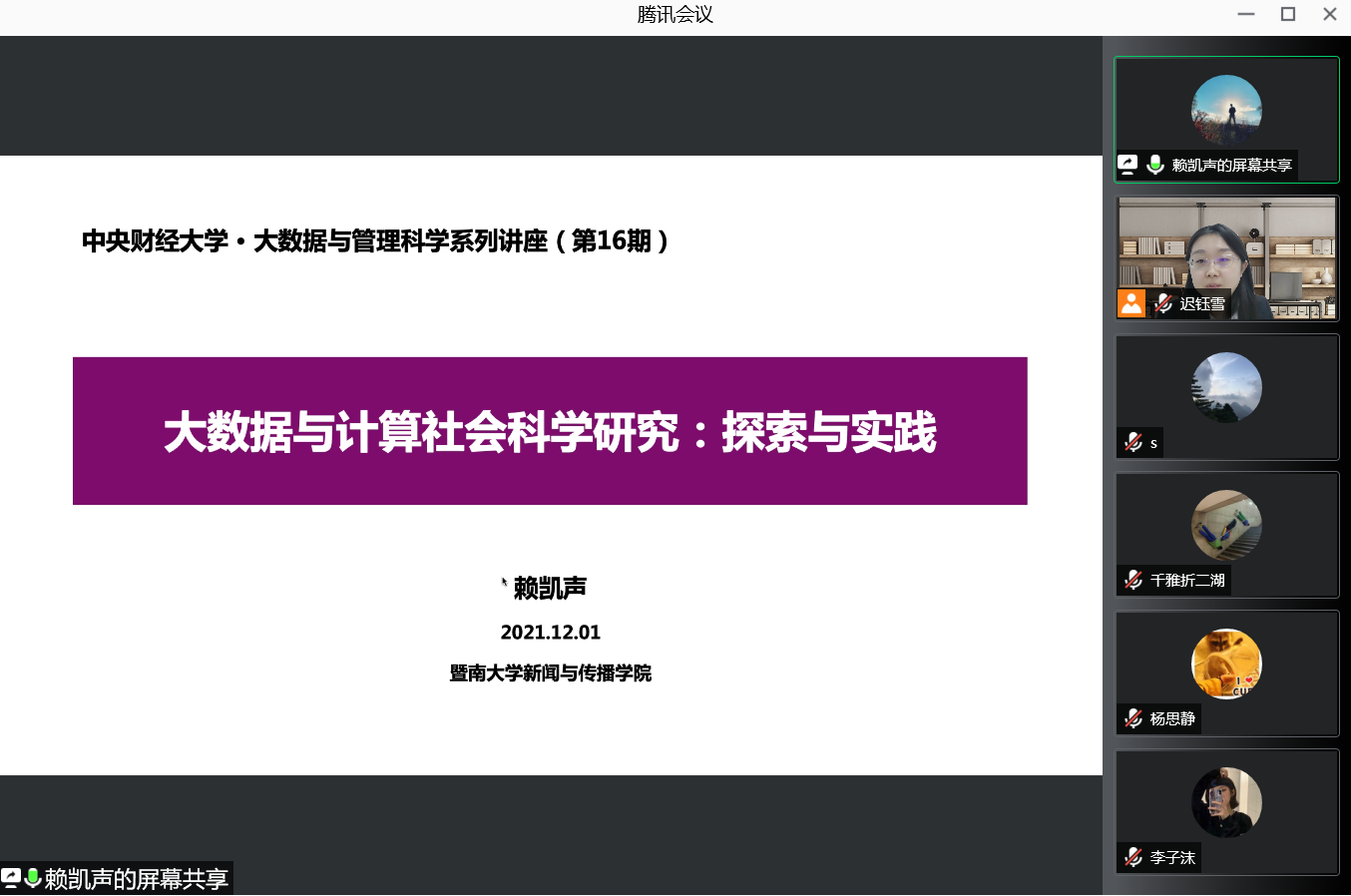This screenshot has width=1351, height=896.
Task: Click the screen share icon on 赖凯声's tile
Action: tap(1127, 165)
